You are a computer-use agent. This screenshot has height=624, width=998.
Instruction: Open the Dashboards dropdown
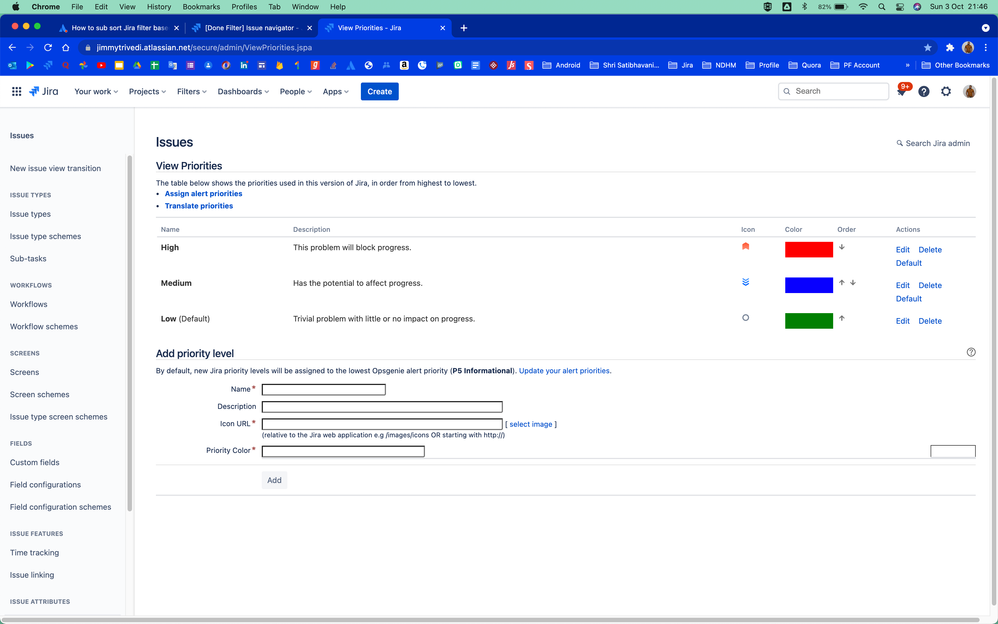click(243, 91)
